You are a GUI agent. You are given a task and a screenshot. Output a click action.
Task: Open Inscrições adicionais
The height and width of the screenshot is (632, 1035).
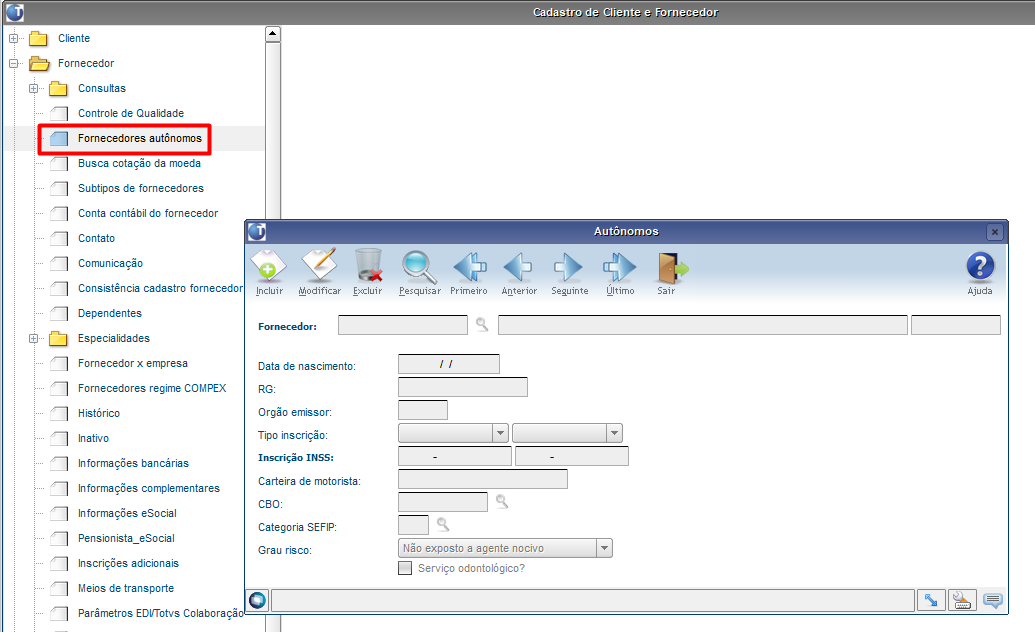pos(128,563)
